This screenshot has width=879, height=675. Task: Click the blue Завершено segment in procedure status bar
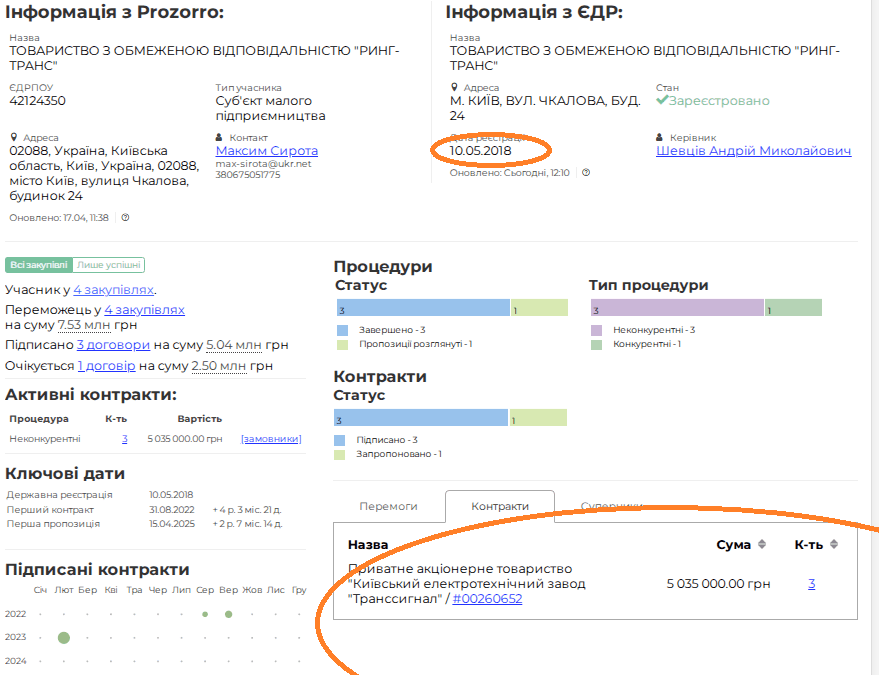(x=422, y=309)
